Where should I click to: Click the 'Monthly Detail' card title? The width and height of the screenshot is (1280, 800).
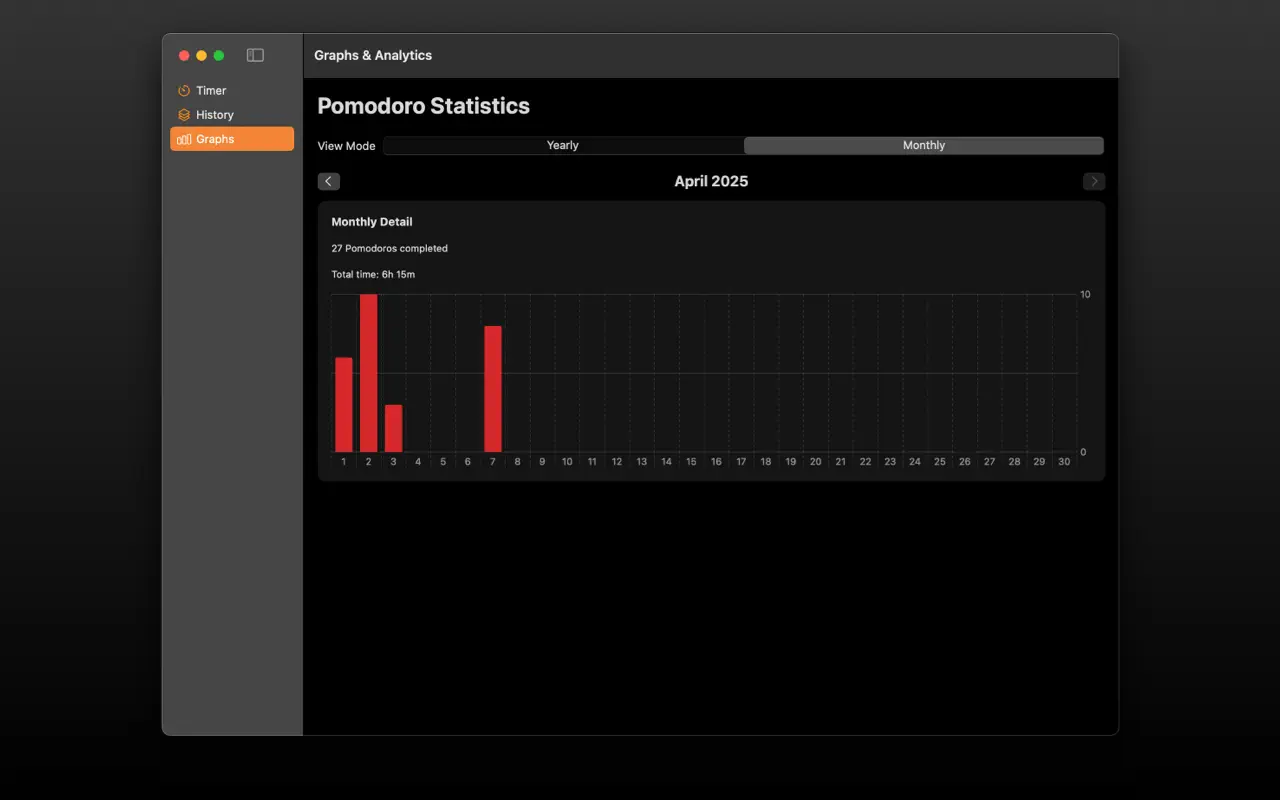click(x=372, y=222)
